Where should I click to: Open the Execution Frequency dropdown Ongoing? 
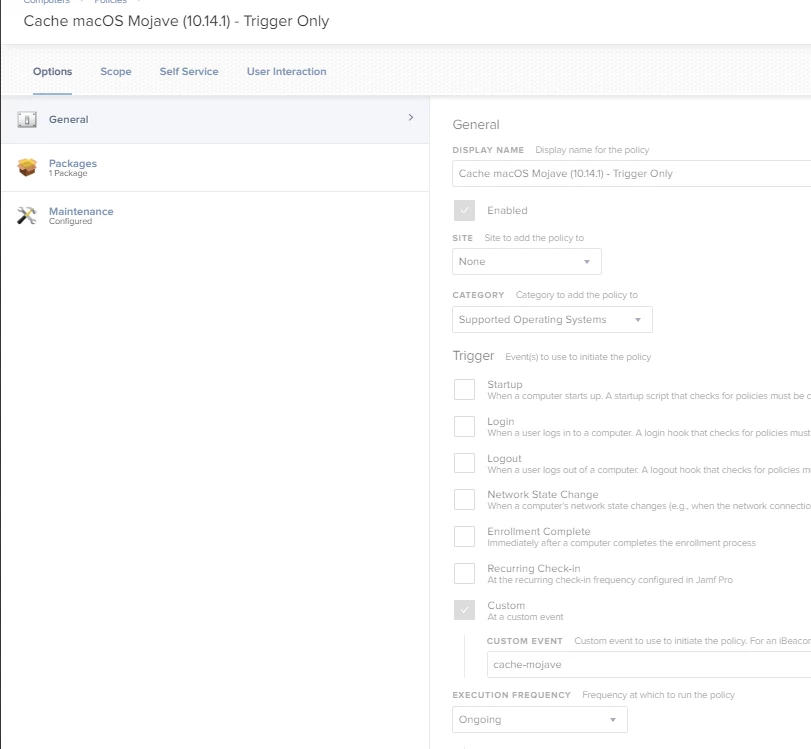coord(539,720)
